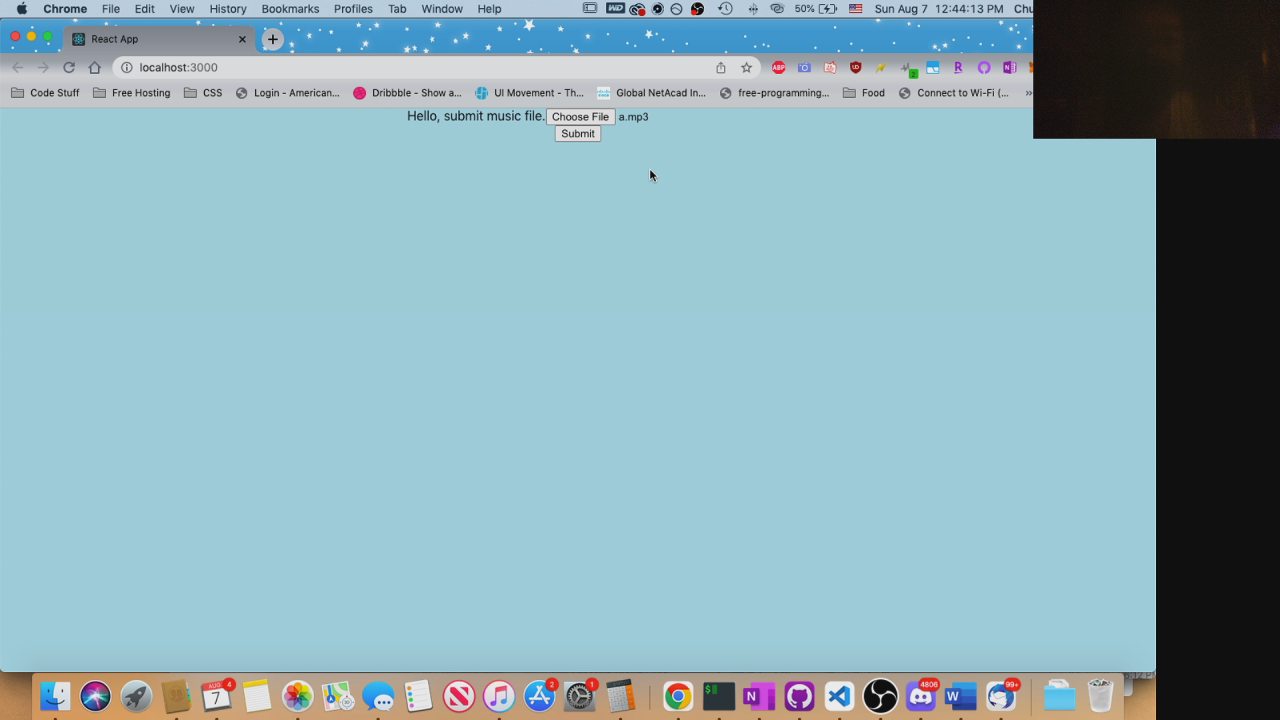Viewport: 1280px width, 720px height.
Task: Open the camera screenshot extension
Action: (x=804, y=67)
